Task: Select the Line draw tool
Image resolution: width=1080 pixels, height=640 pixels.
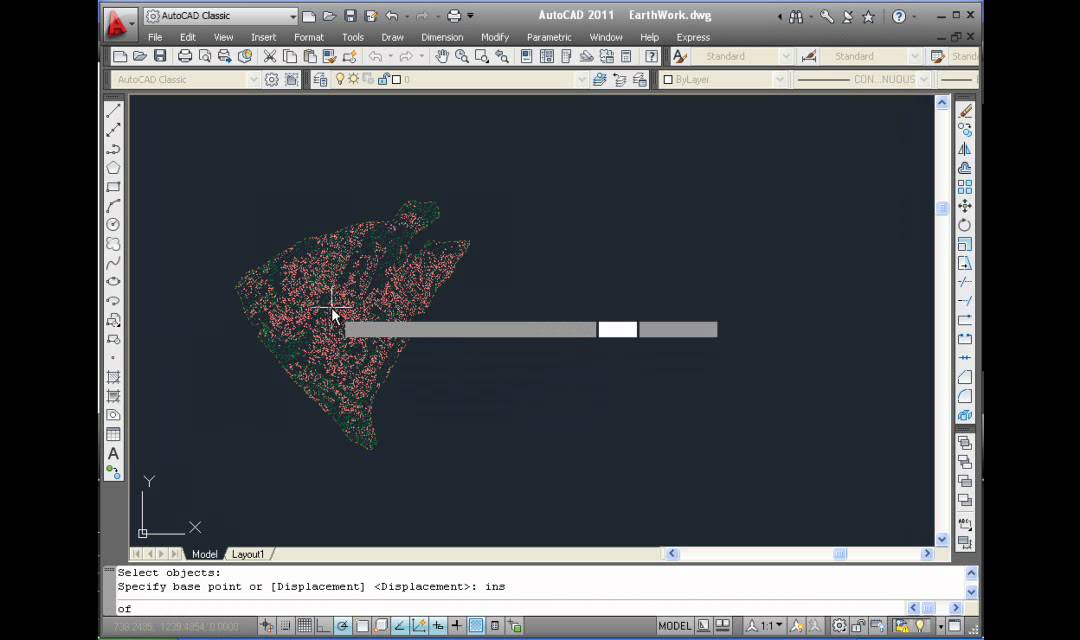Action: (114, 110)
